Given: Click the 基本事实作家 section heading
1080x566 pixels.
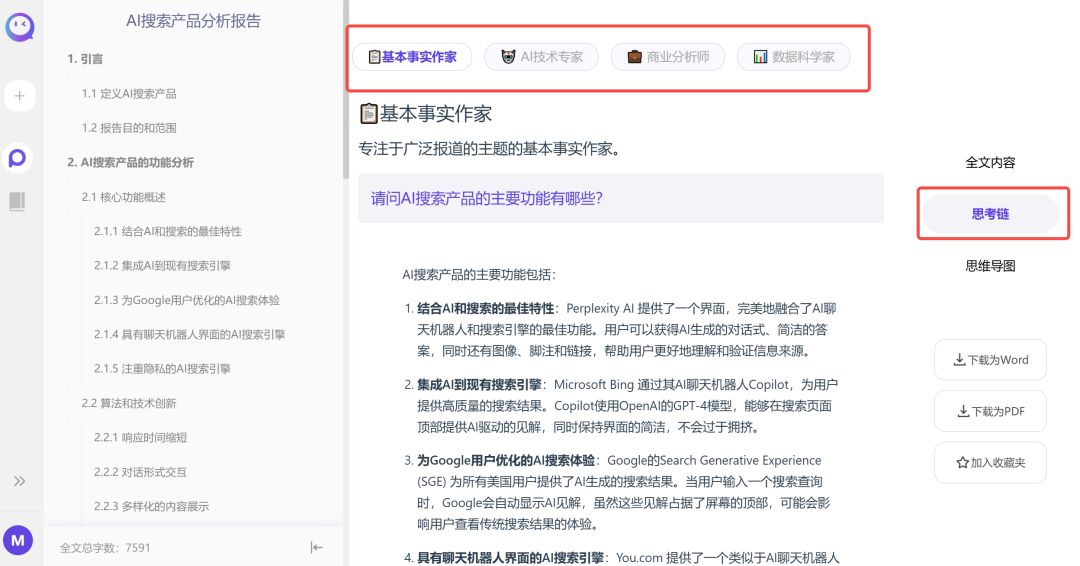Looking at the screenshot, I should coord(426,114).
